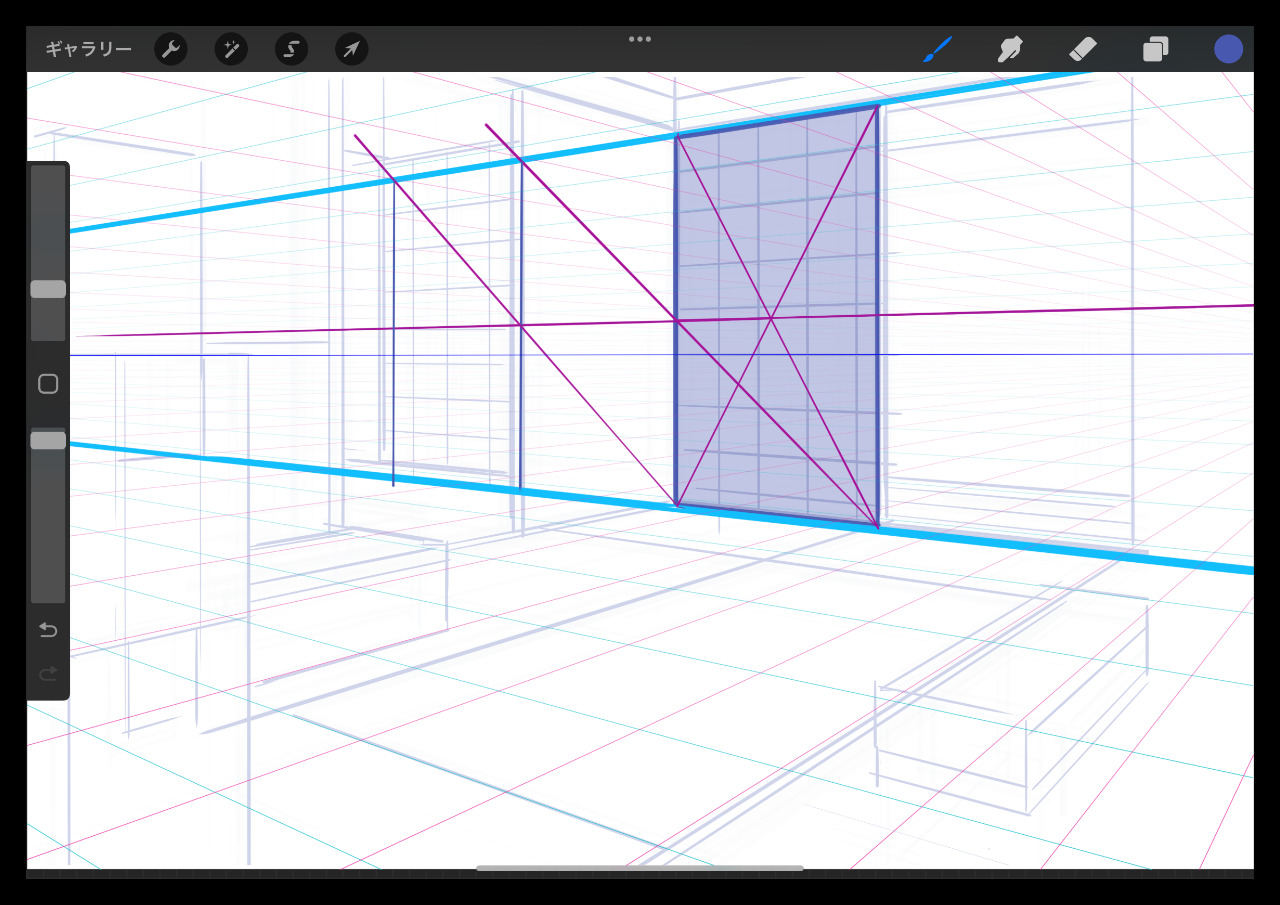
Task: Tap the three-dot multitasking menu
Action: tap(640, 39)
